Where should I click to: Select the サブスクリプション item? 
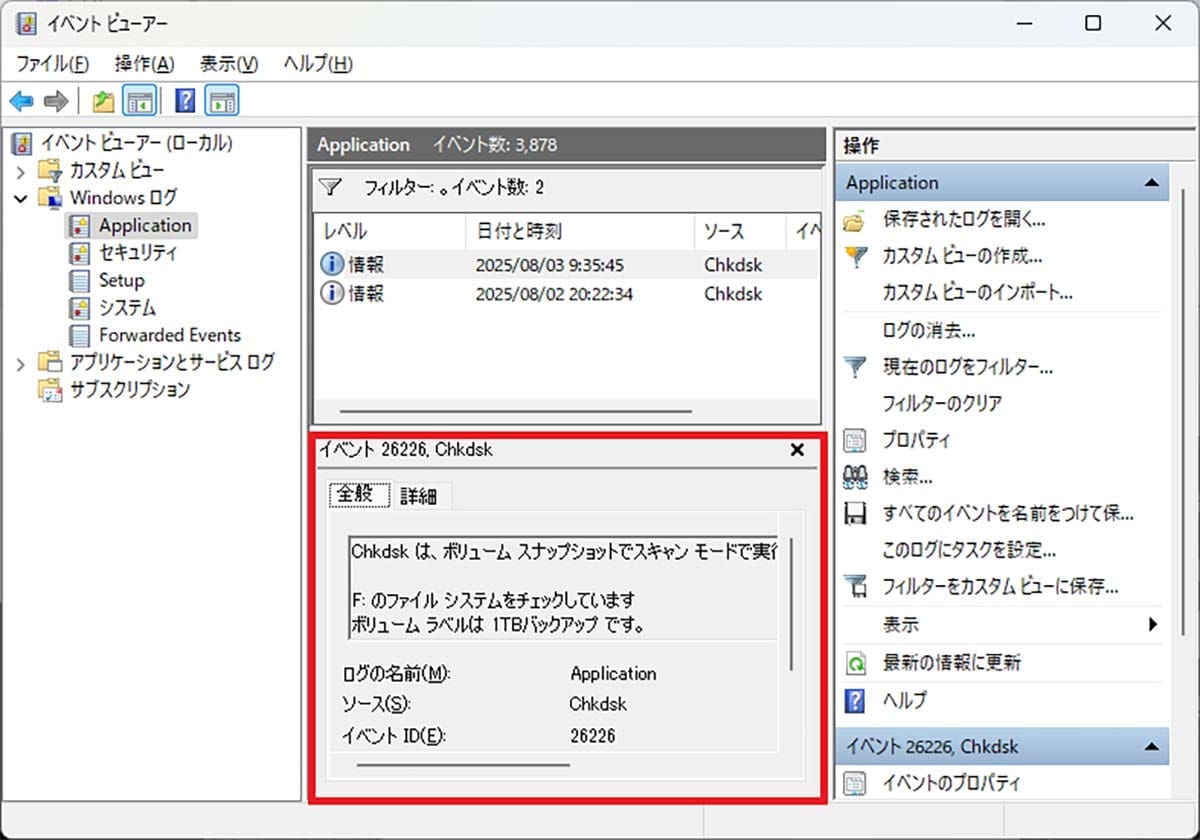129,389
